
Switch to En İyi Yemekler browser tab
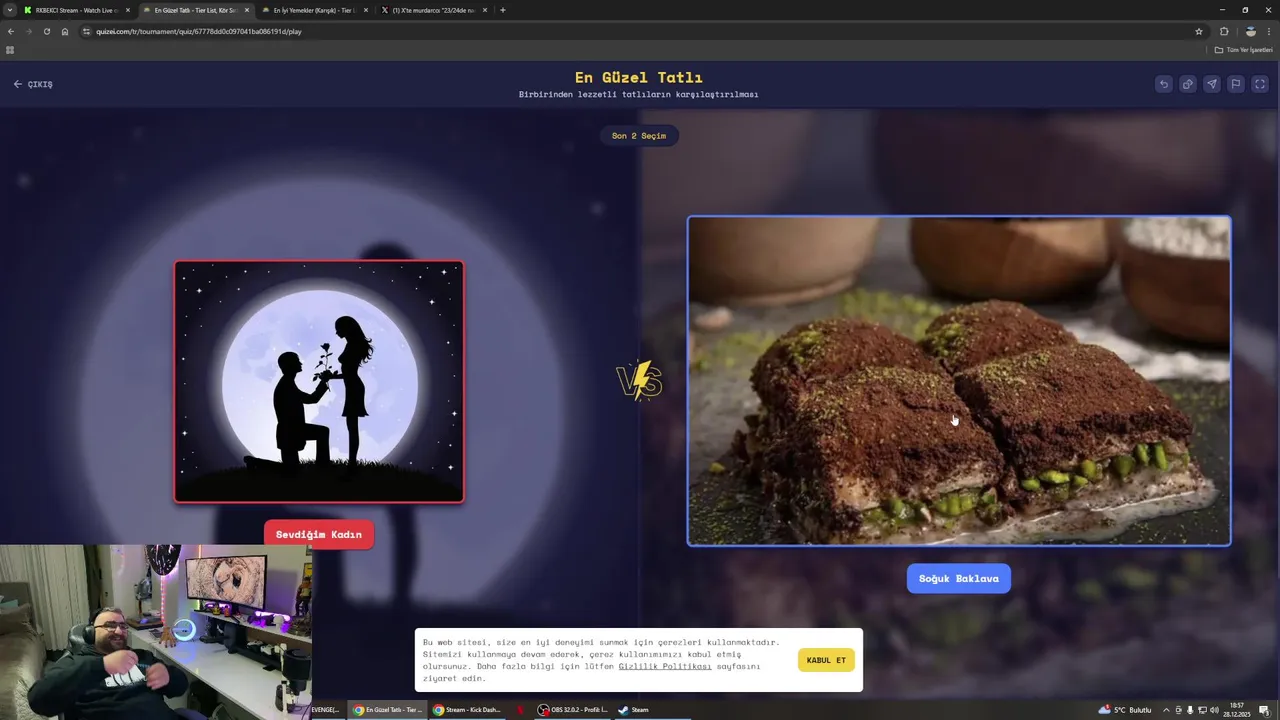coord(313,10)
